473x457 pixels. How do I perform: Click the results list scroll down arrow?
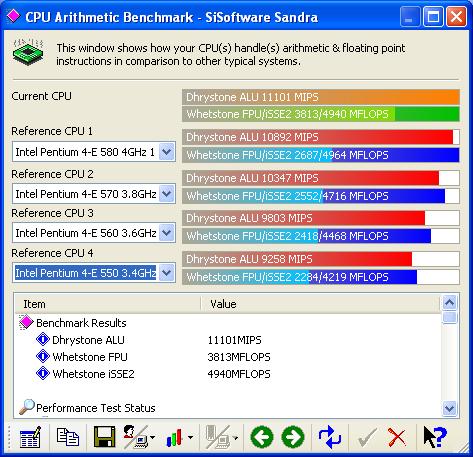[450, 408]
